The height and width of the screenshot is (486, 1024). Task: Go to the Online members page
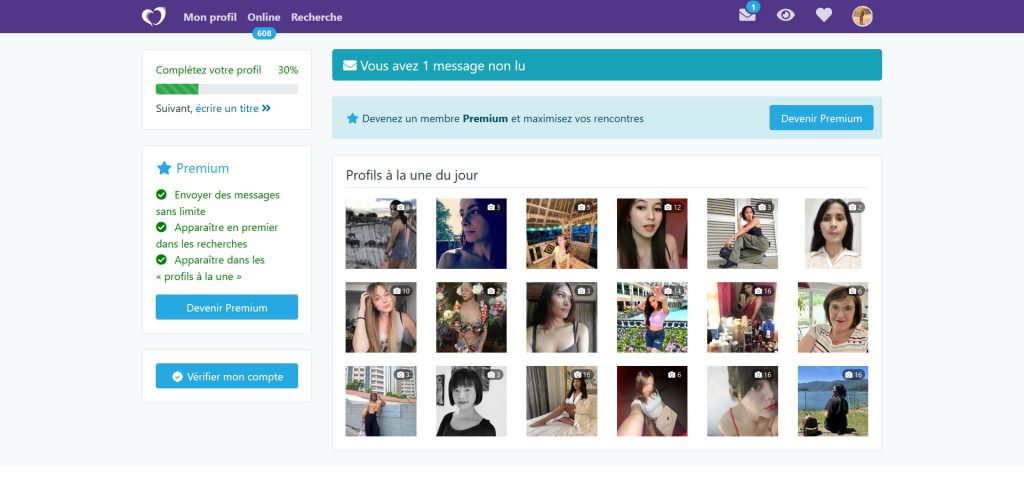click(x=264, y=17)
